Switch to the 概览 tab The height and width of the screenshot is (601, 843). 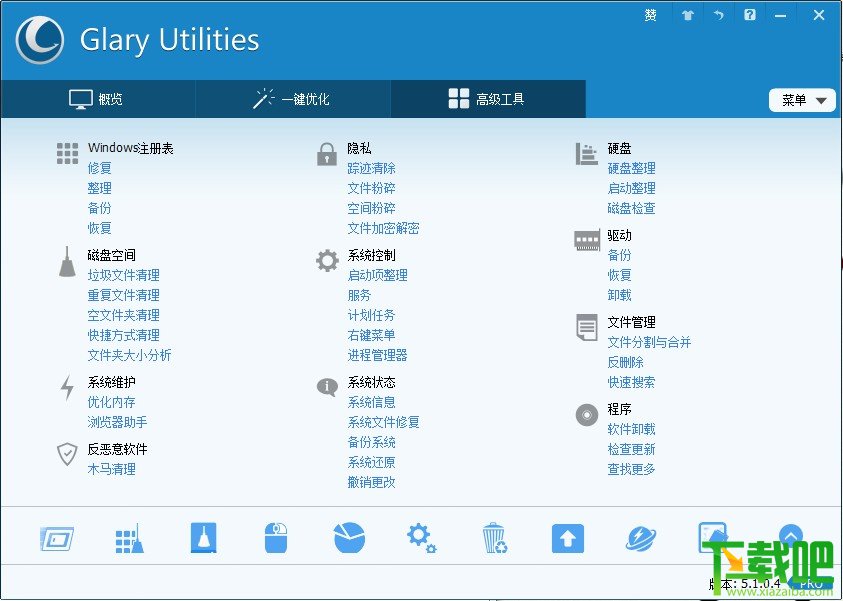[97, 98]
